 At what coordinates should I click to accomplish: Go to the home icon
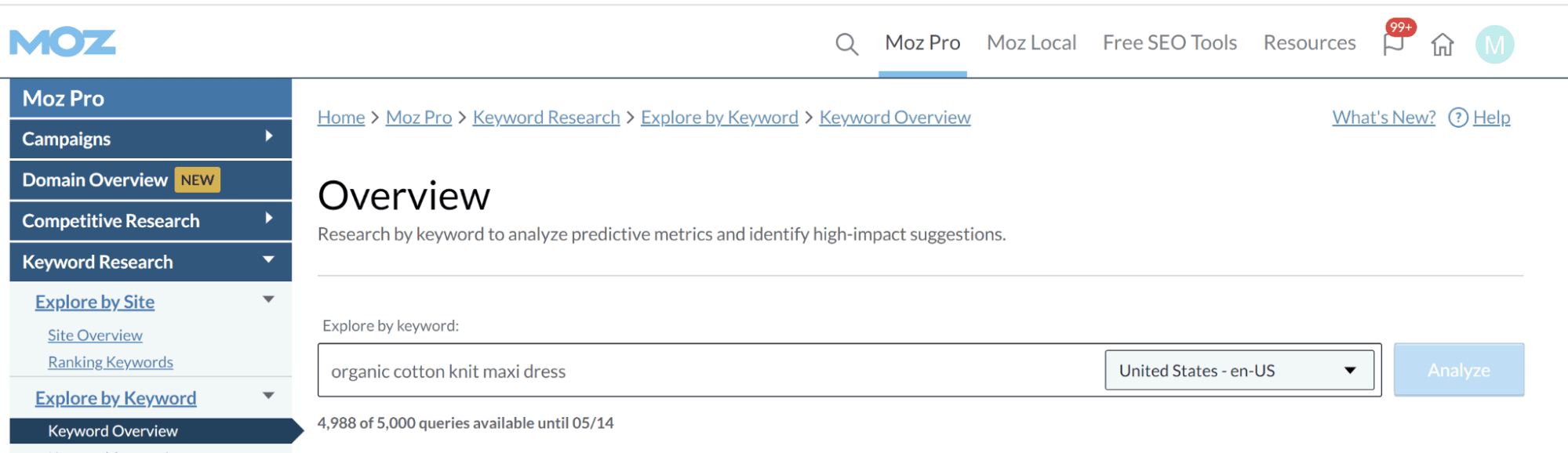tap(1442, 45)
